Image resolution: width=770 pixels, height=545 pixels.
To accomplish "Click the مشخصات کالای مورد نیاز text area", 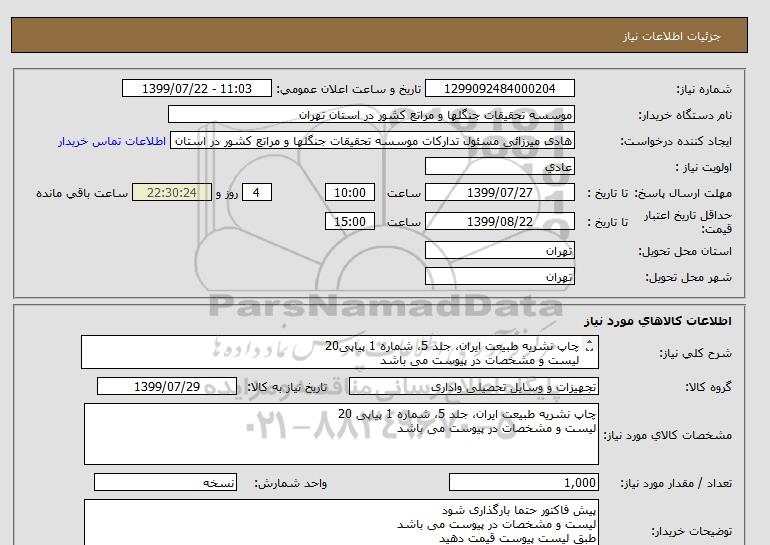I will (x=341, y=434).
